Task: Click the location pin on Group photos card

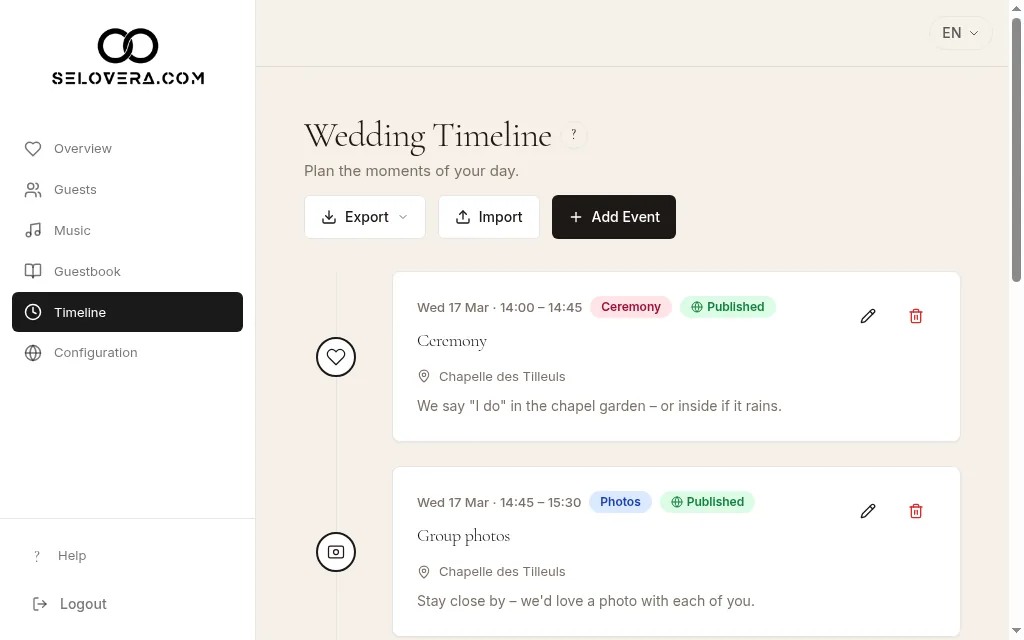Action: [x=424, y=572]
